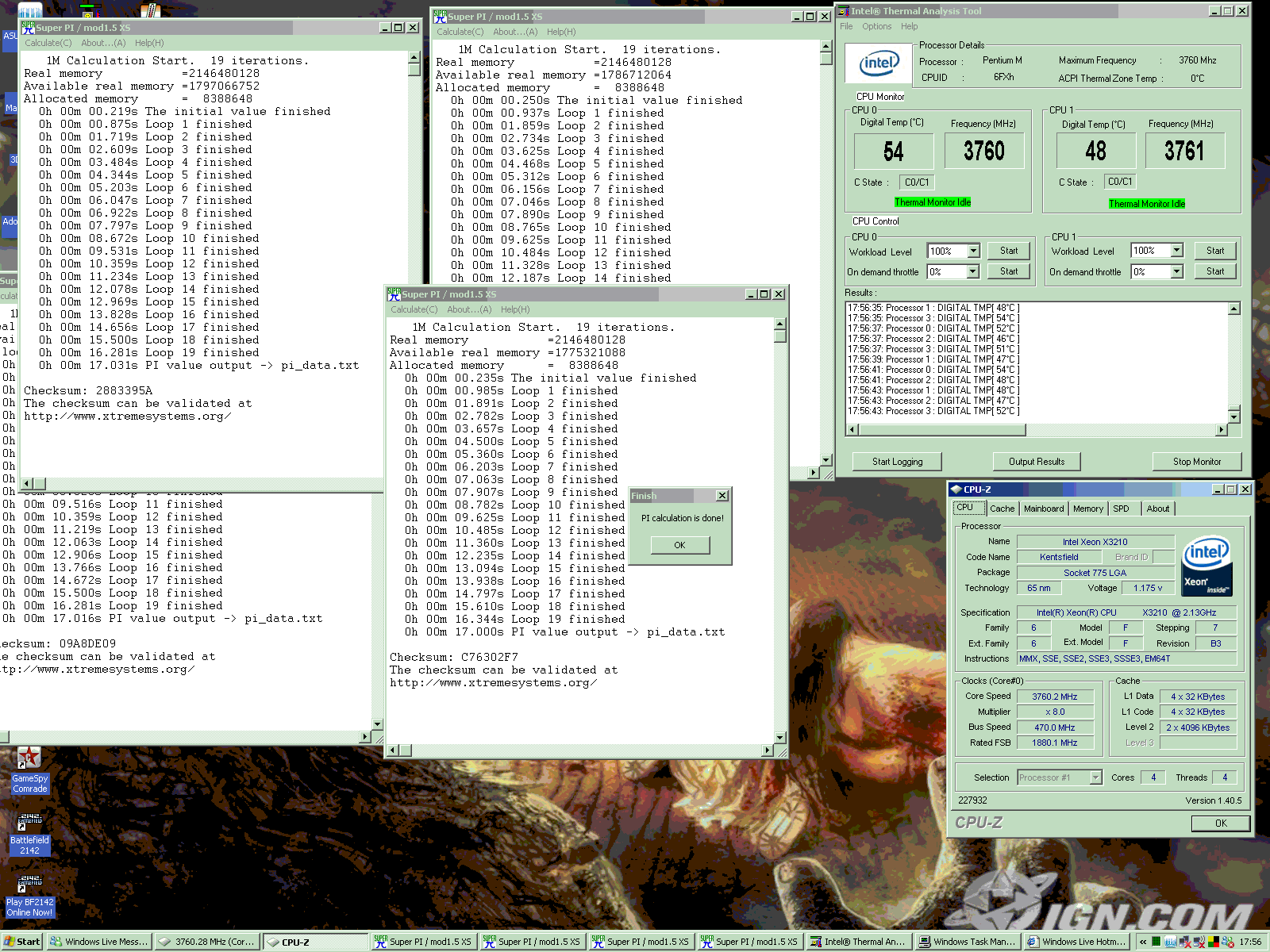Viewport: 1270px width, 952px height.
Task: Open the Processor #1 Selection dropdown in CPU-Z
Action: pos(1095,777)
